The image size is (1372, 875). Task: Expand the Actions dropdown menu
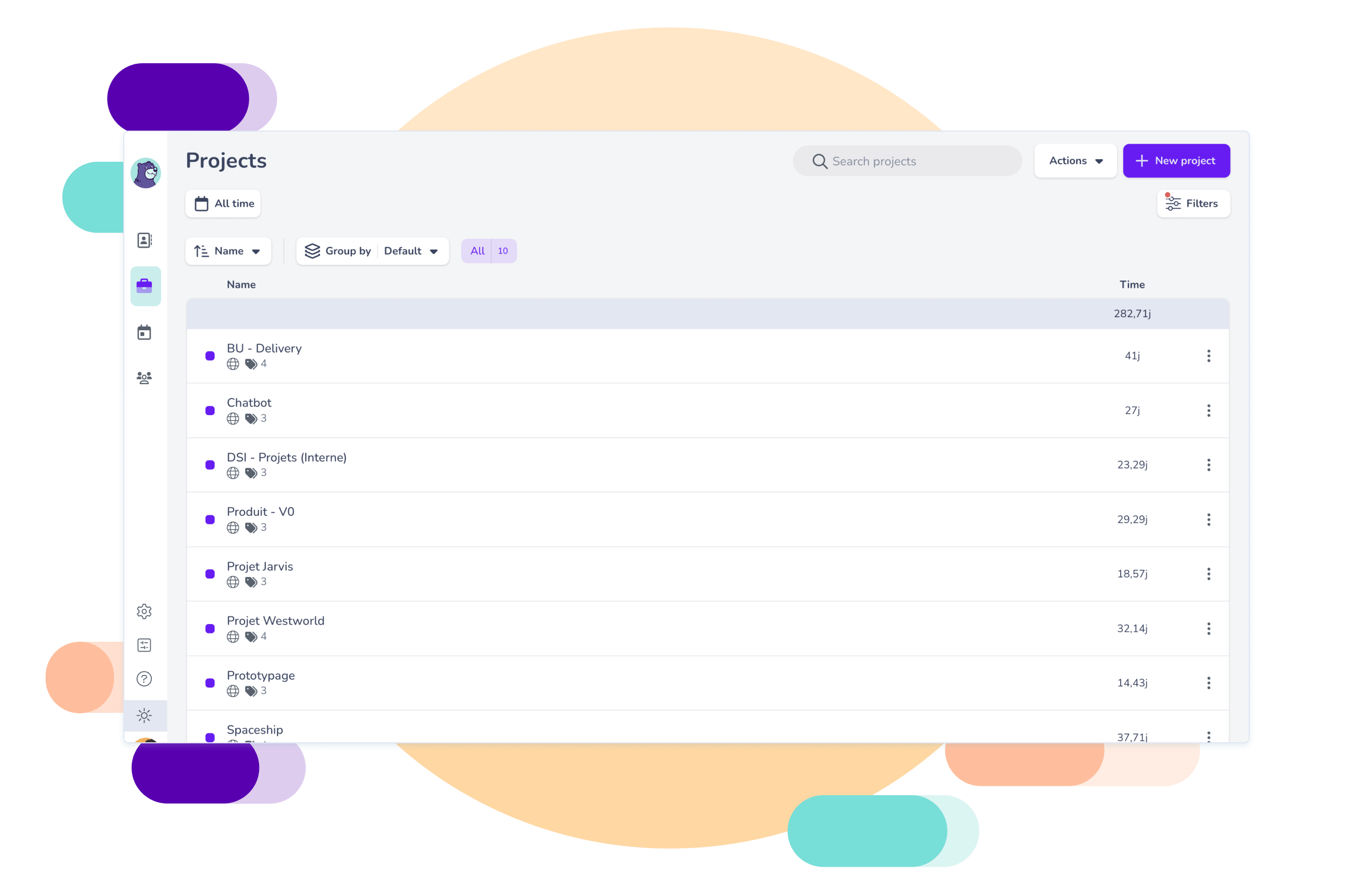tap(1075, 161)
